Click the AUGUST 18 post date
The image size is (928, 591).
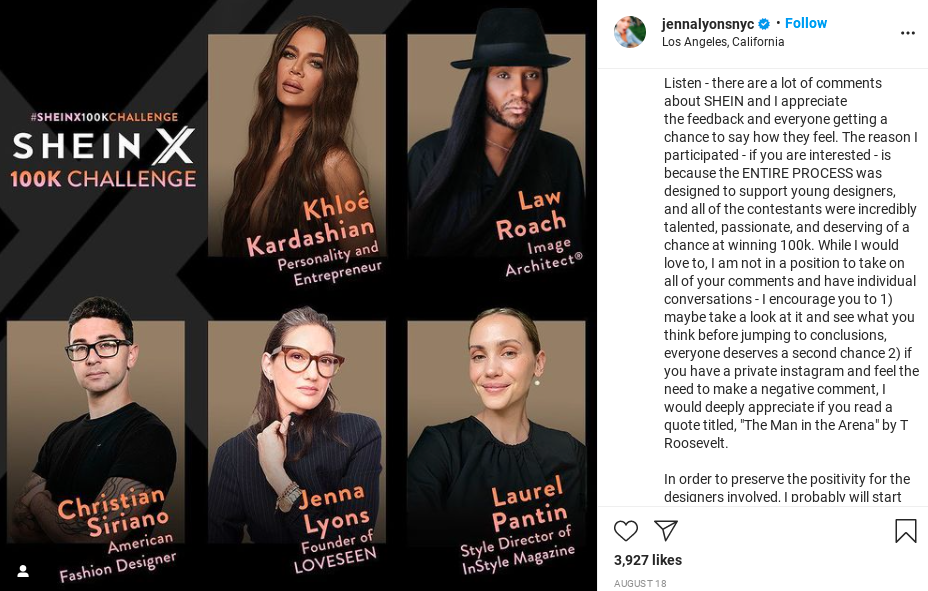[x=640, y=583]
